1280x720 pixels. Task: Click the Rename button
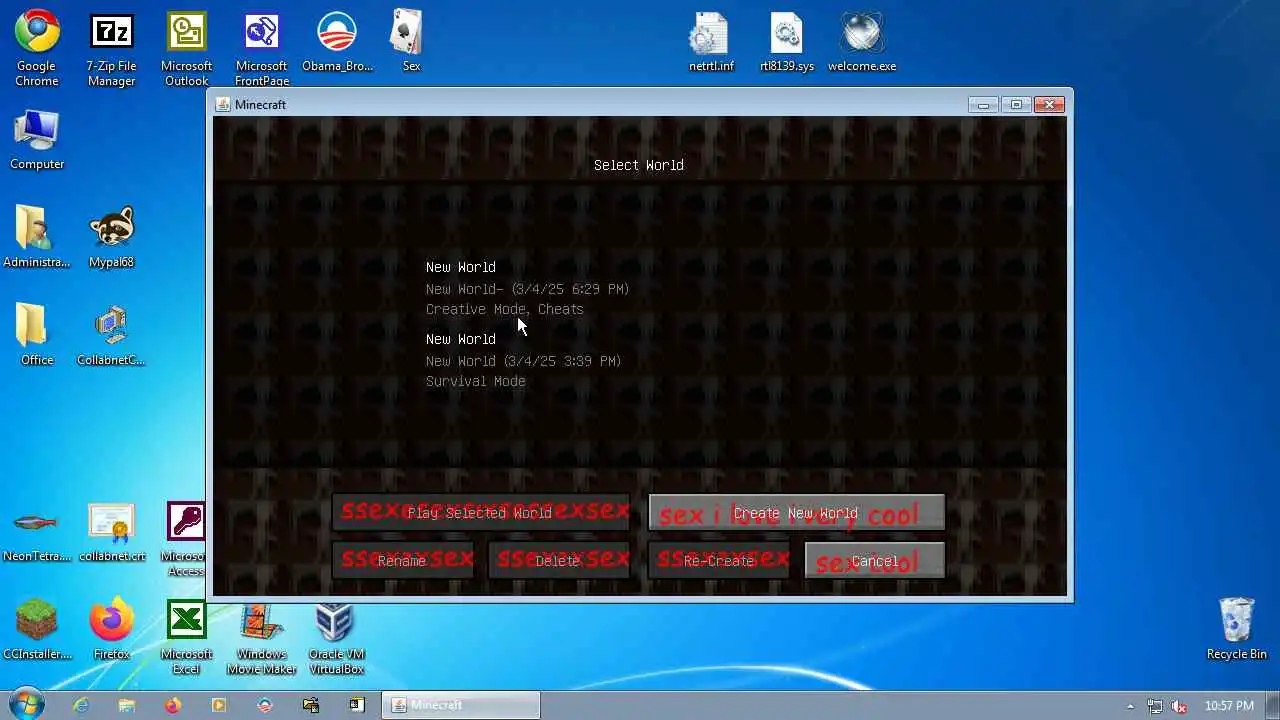(x=402, y=561)
